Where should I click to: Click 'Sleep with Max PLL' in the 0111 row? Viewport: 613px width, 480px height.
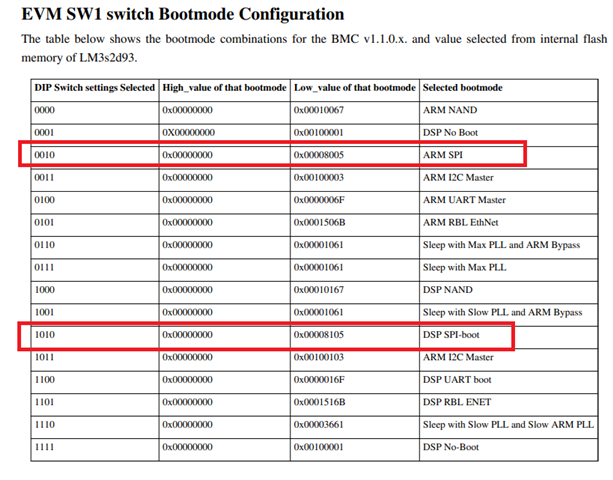click(x=464, y=267)
